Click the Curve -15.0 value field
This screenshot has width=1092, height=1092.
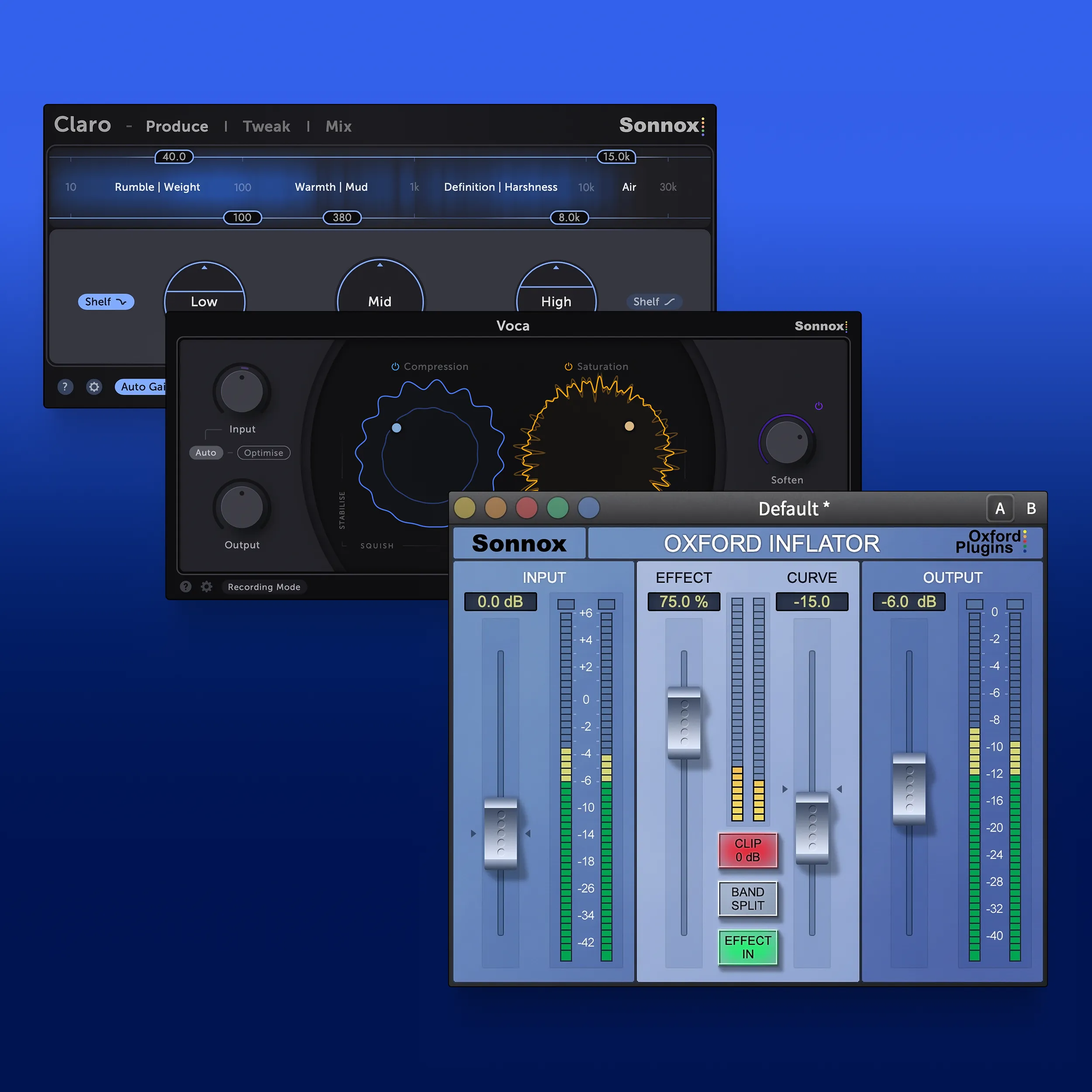click(x=812, y=601)
